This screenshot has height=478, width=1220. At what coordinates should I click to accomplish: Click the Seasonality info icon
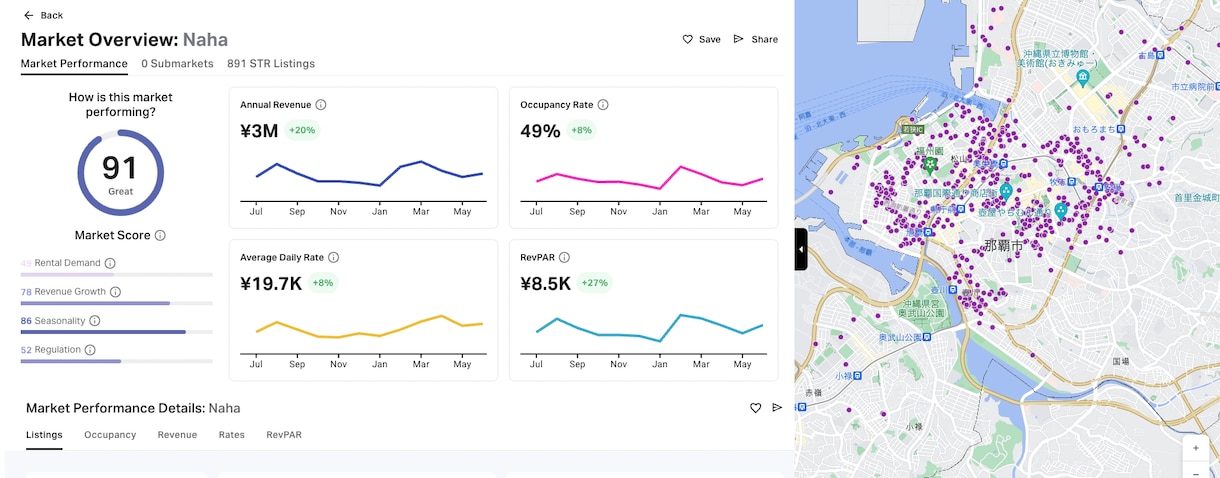(95, 321)
